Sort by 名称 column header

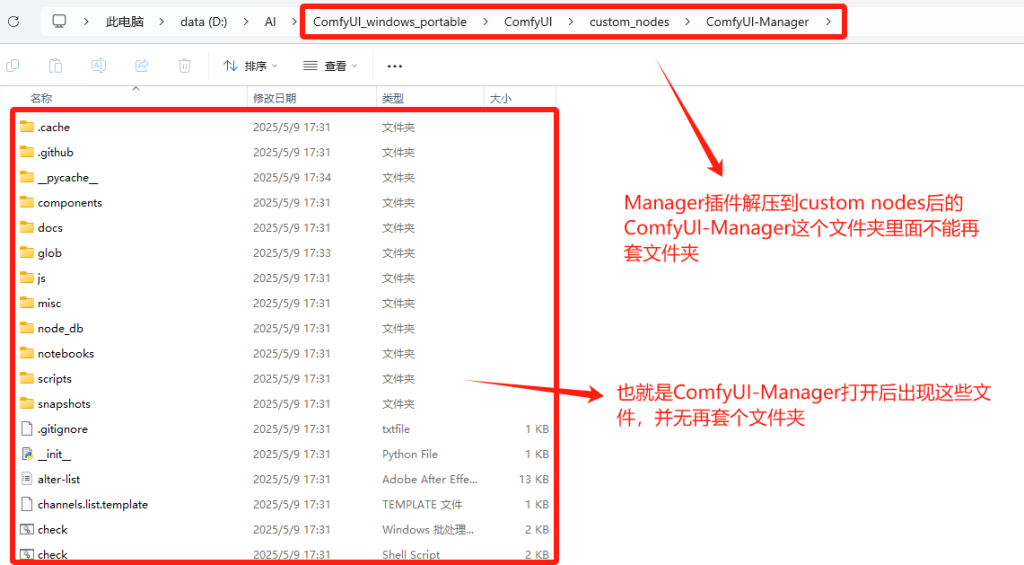[41, 98]
